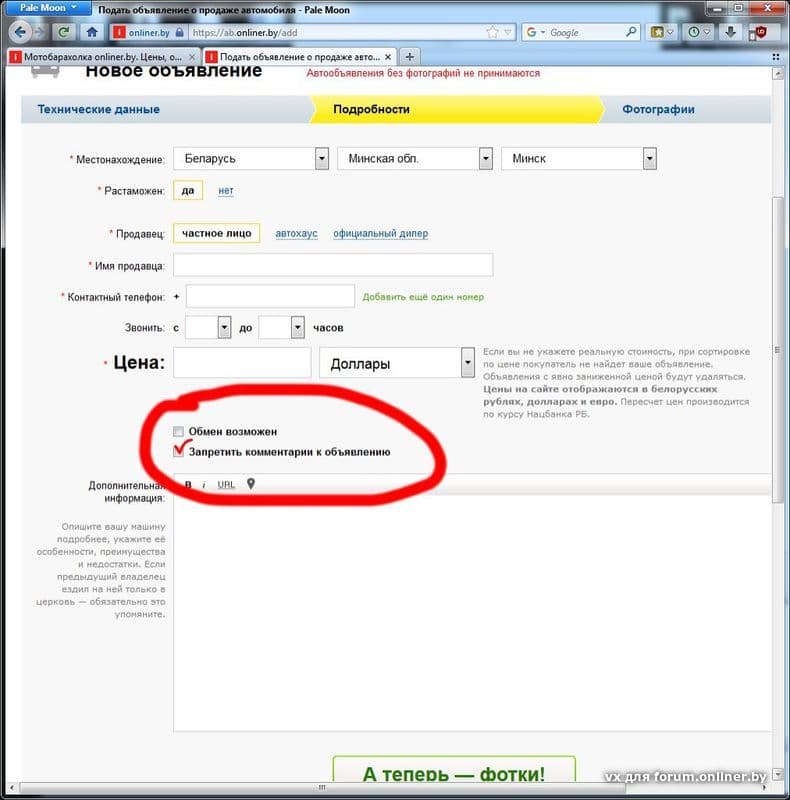Screen dimensions: 790x800
Task: Click the scroll-up arrow of page scrollbar
Action: click(777, 74)
